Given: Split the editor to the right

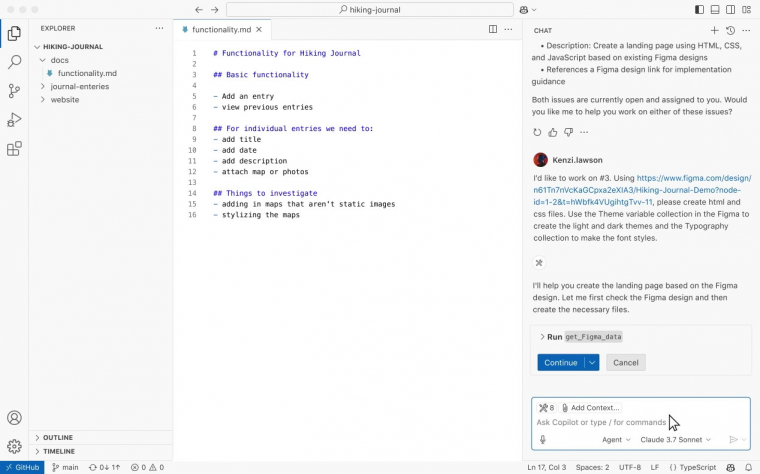Looking at the screenshot, I should click(492, 29).
